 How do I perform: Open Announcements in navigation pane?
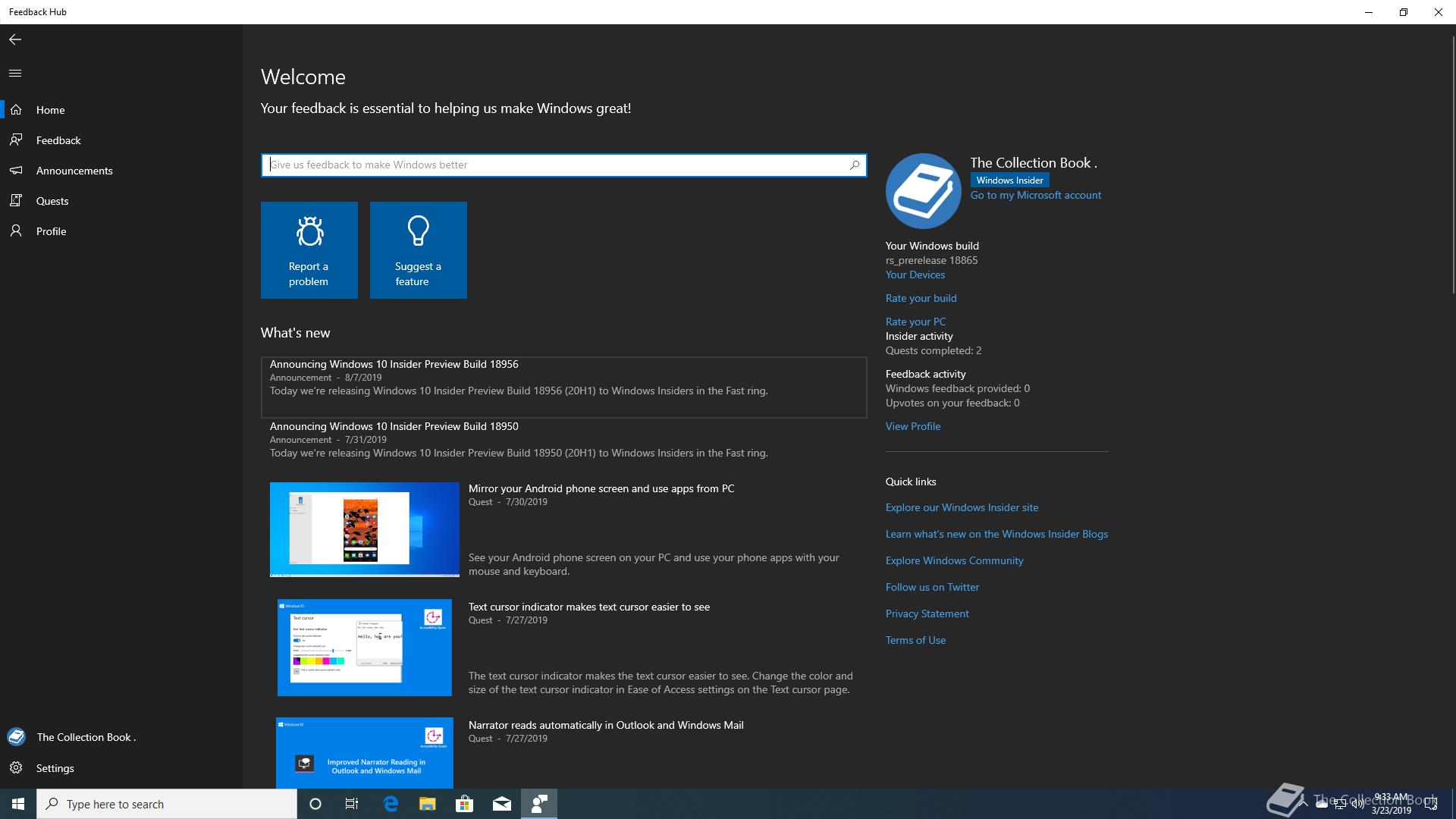pos(121,171)
